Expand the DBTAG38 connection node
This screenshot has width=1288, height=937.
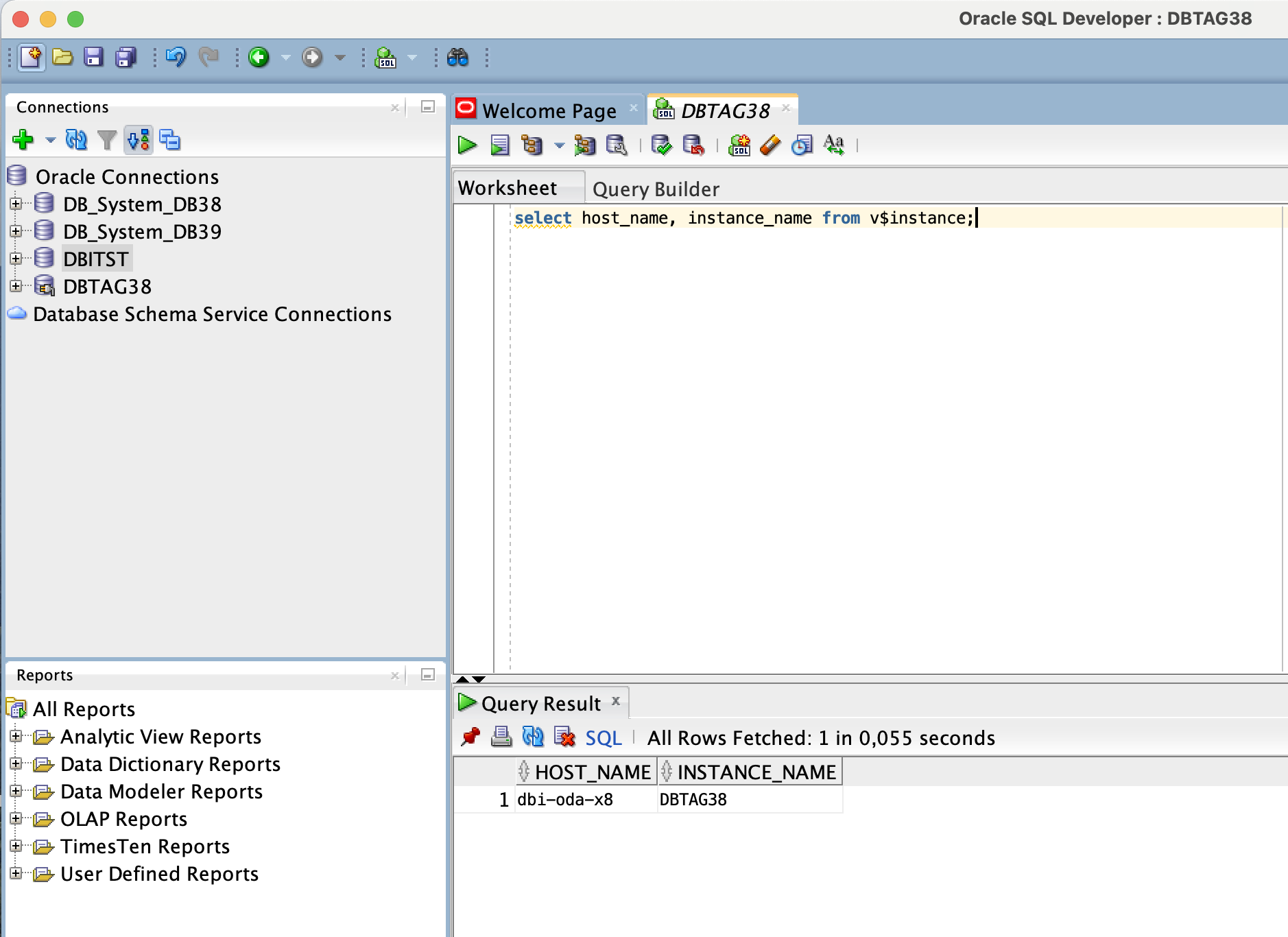click(16, 286)
